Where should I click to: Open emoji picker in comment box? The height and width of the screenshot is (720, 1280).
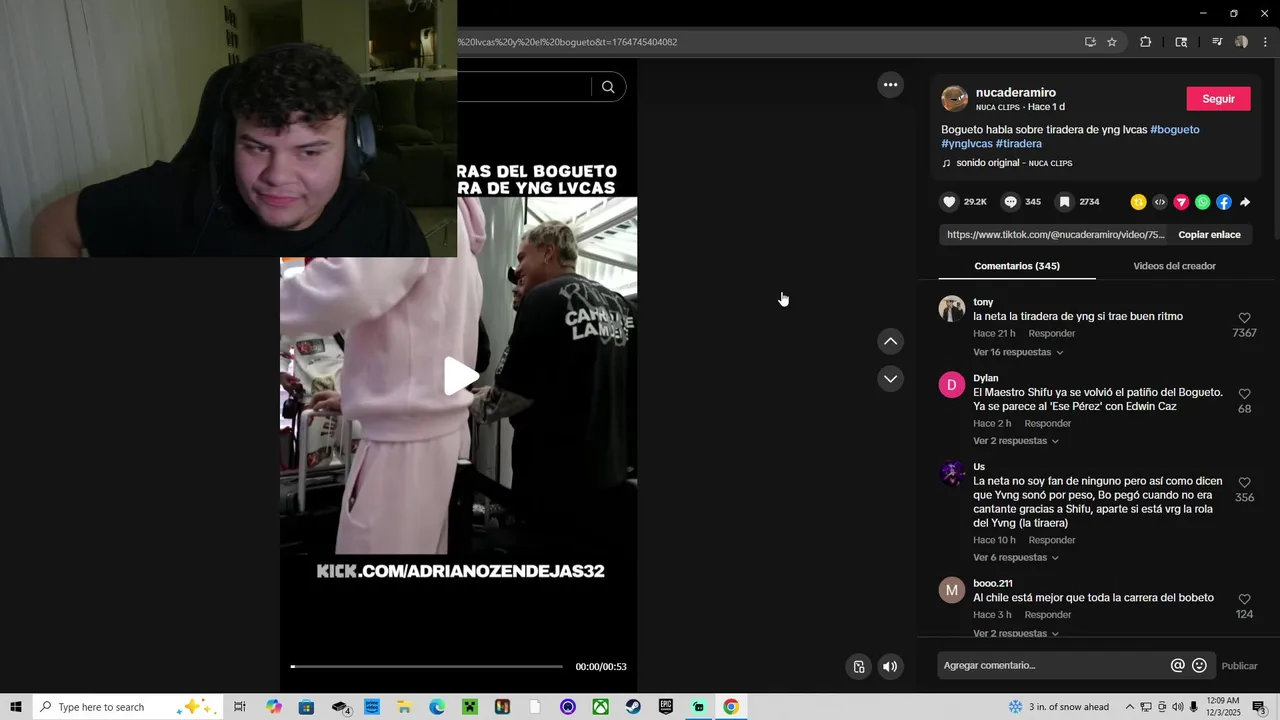1199,666
